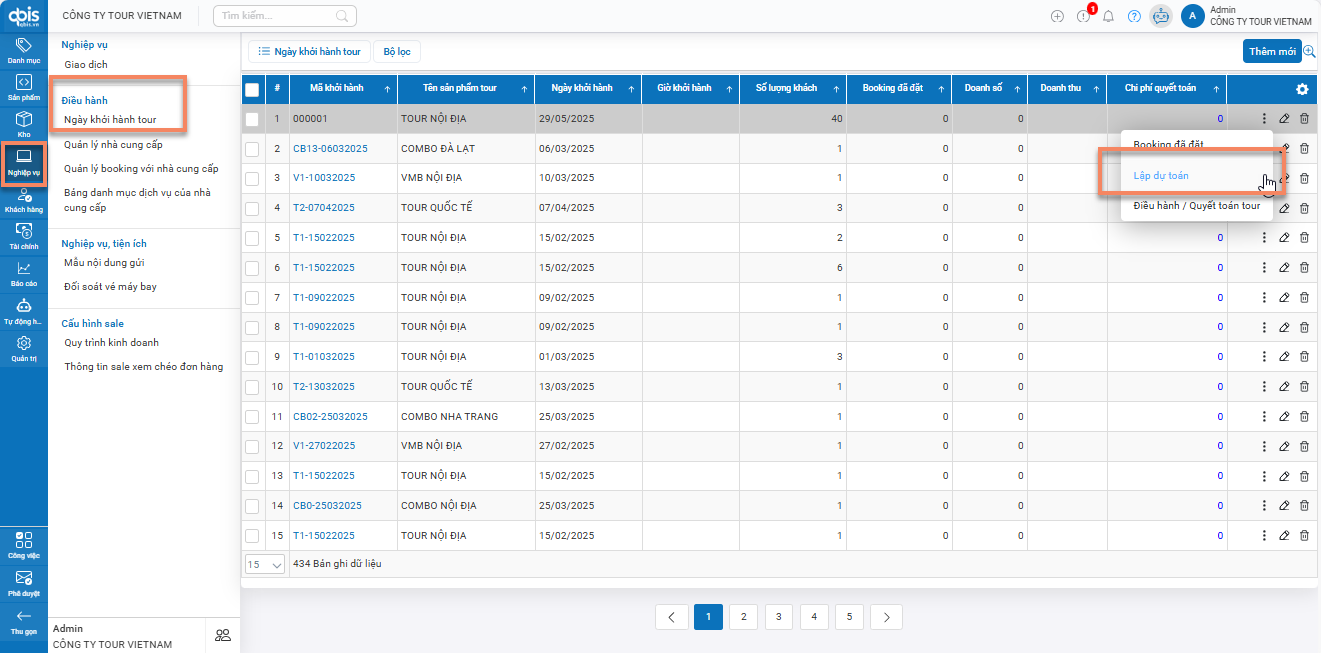Open the Kho sidebar module
The image size is (1321, 653).
tap(24, 124)
